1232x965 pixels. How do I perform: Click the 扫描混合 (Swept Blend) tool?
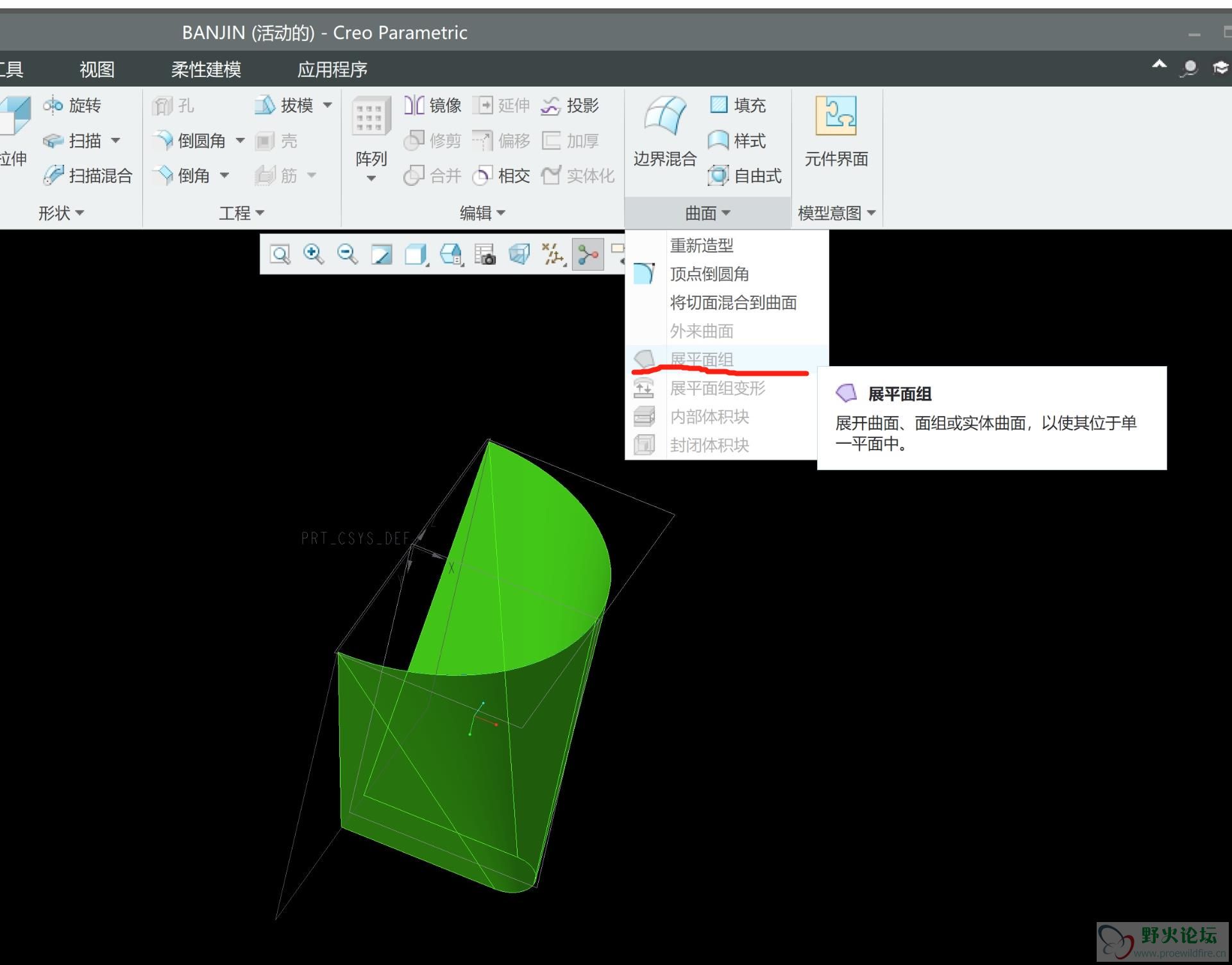coord(87,175)
